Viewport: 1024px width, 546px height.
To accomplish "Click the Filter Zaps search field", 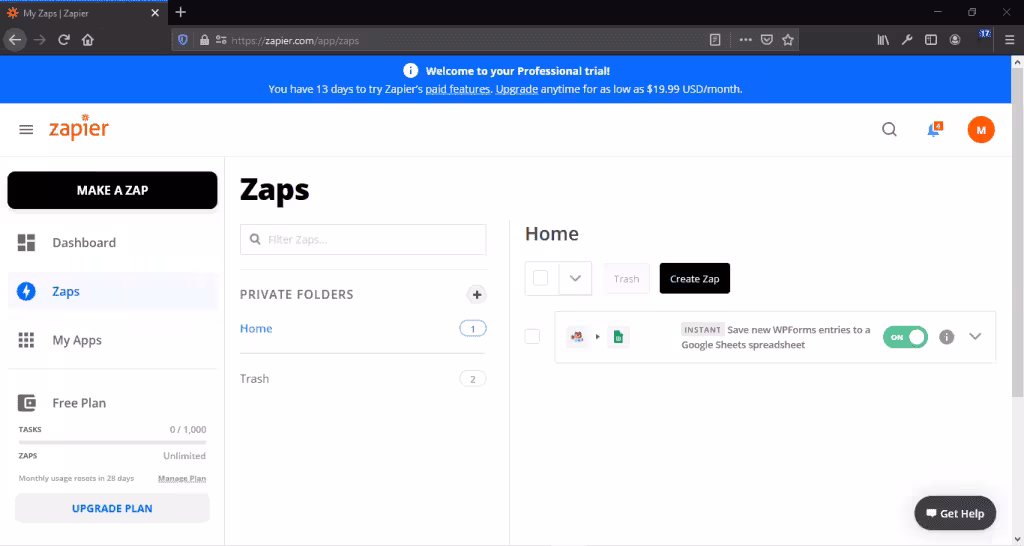I will click(363, 240).
